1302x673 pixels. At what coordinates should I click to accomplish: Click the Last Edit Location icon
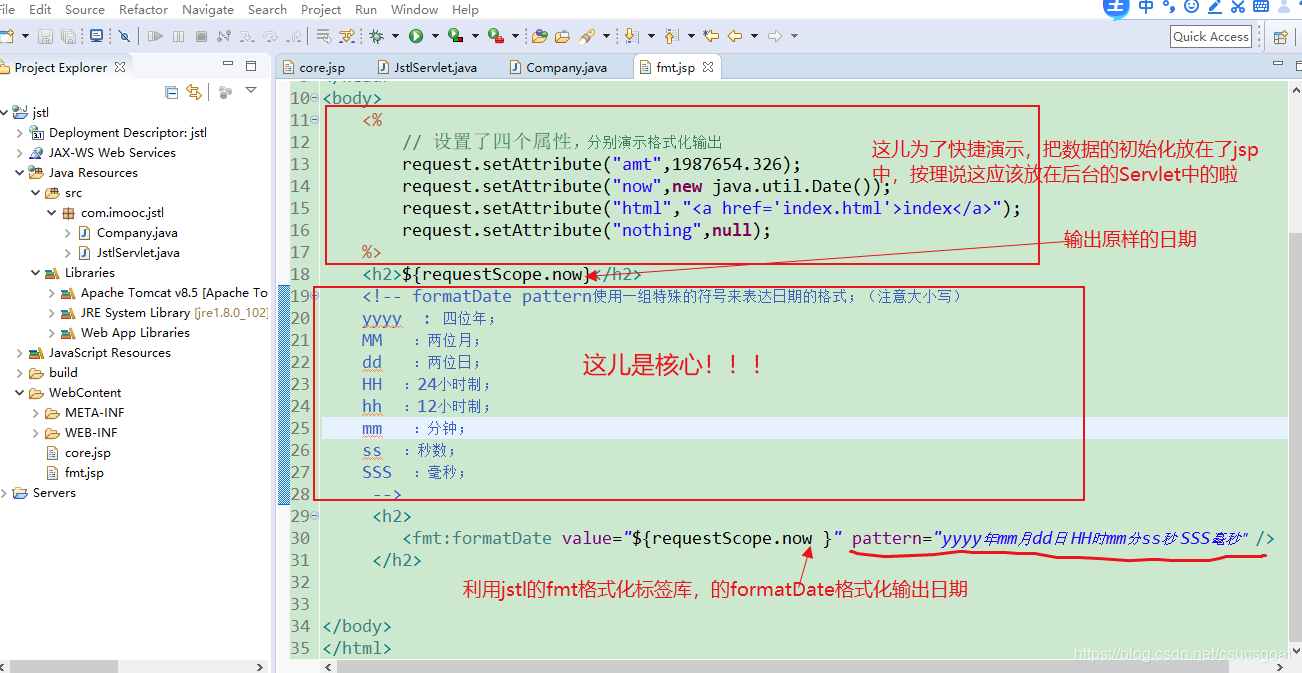[x=711, y=36]
